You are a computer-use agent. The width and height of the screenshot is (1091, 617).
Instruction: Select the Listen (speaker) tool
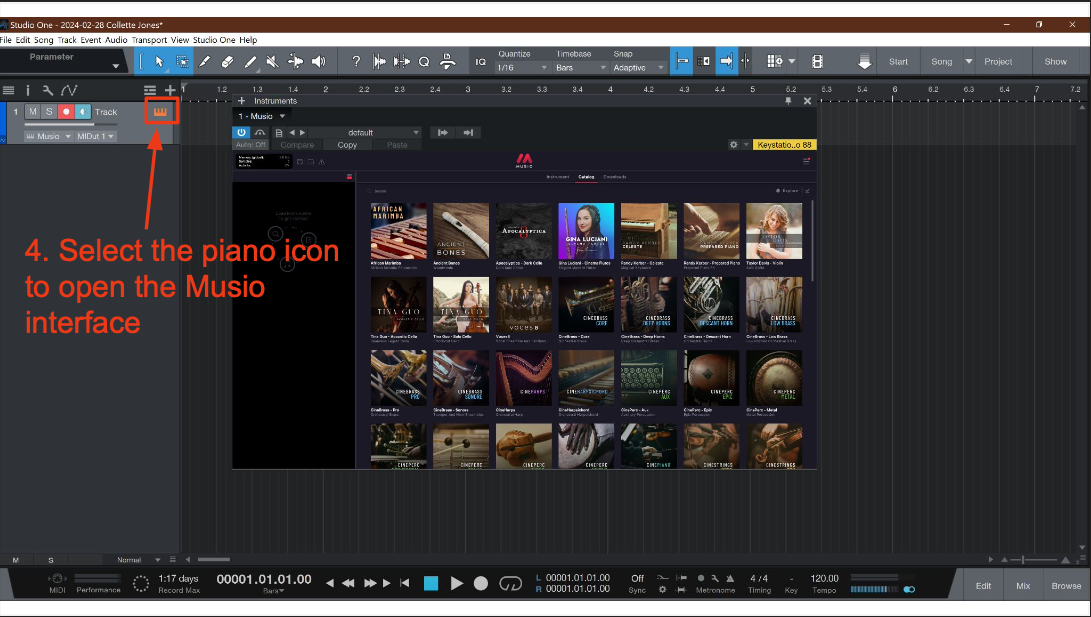(319, 62)
